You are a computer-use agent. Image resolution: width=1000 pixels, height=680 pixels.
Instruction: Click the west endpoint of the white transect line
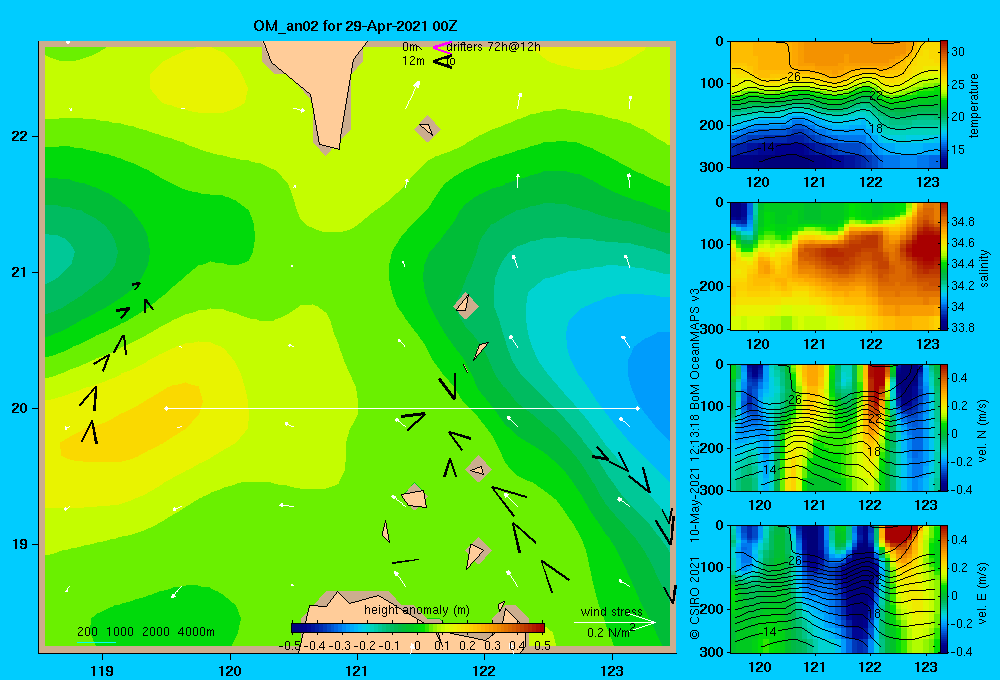[x=166, y=408]
